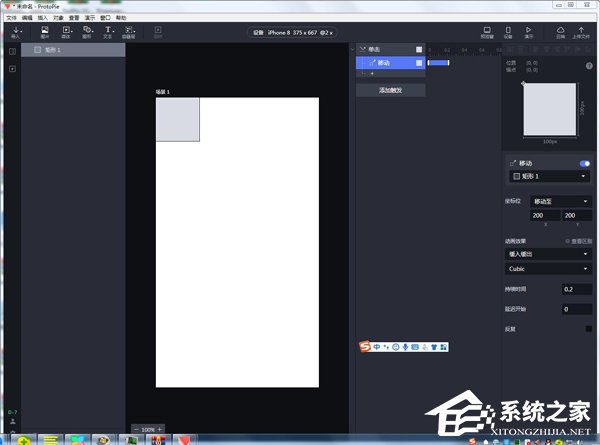The image size is (600, 445).
Task: Click the iPhone 8 device selector
Action: [299, 32]
